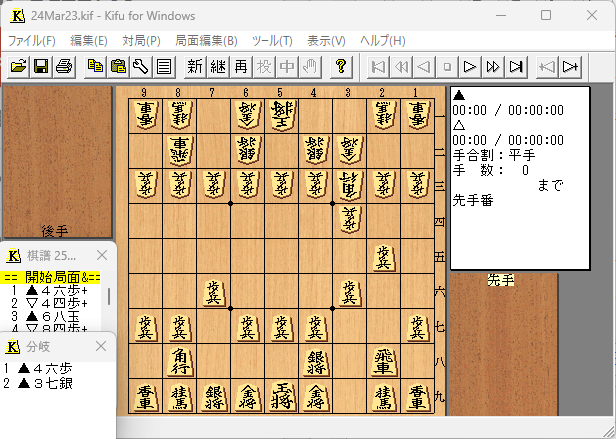
Task: Click the 後手 piece stand label
Action: tap(55, 231)
